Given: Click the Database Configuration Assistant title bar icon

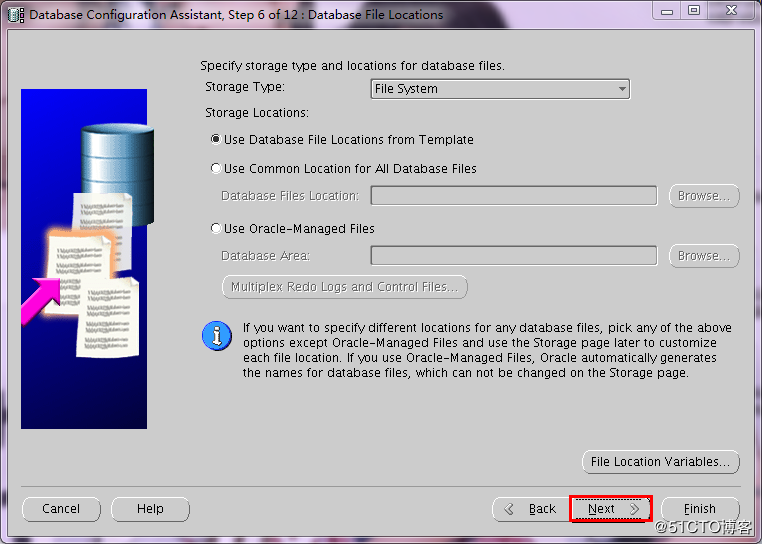Looking at the screenshot, I should [16, 15].
